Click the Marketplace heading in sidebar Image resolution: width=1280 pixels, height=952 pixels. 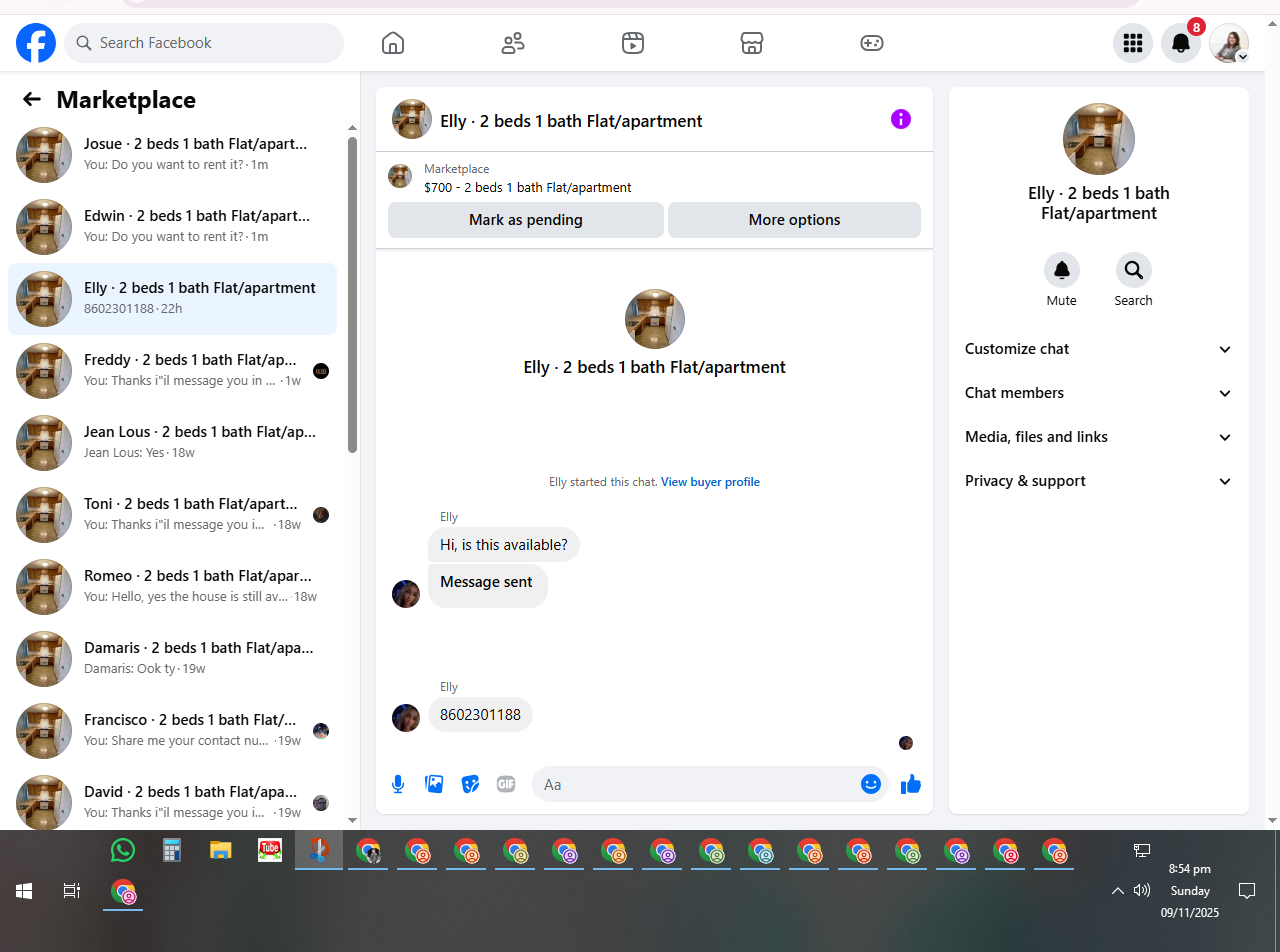coord(126,100)
